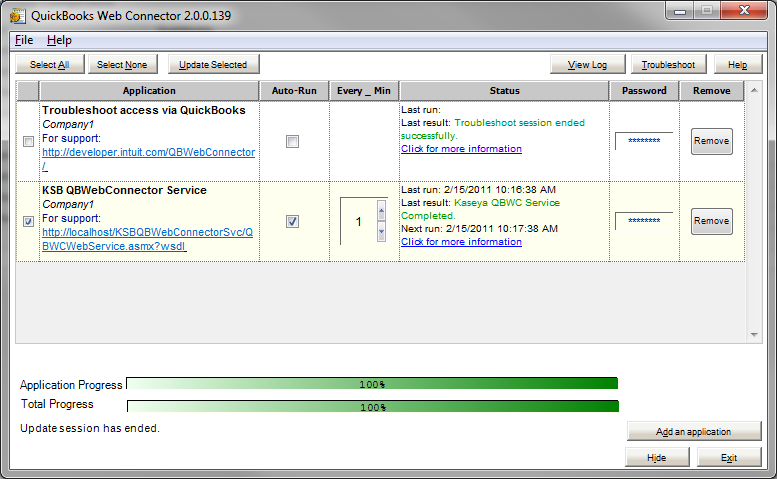The height and width of the screenshot is (479, 777).
Task: Click the Troubleshoot button in toolbar
Action: tap(669, 64)
